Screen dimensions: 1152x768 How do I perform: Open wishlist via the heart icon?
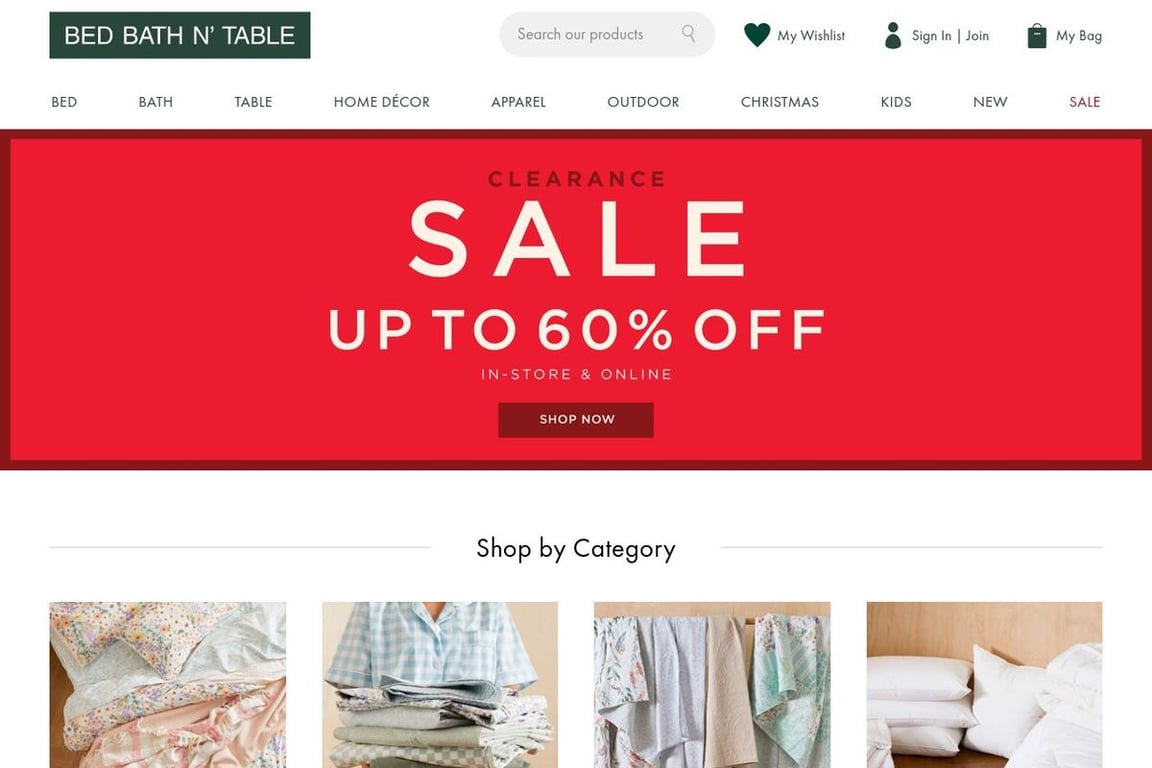[757, 35]
